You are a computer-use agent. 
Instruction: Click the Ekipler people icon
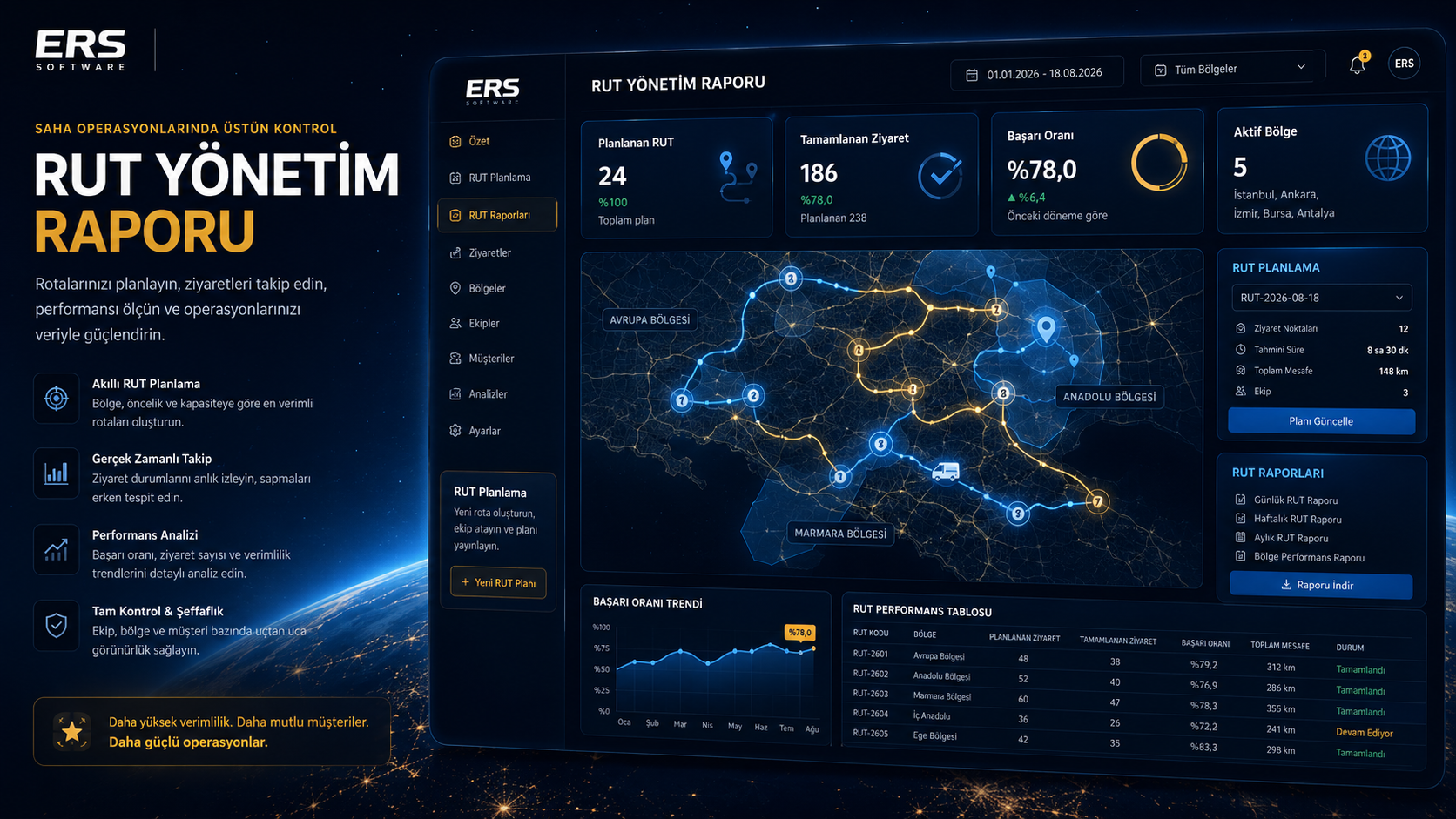coord(455,323)
